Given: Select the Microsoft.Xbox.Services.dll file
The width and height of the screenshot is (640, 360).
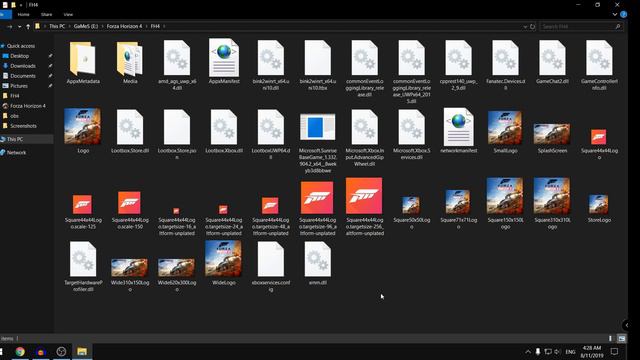Looking at the screenshot, I should point(411,134).
